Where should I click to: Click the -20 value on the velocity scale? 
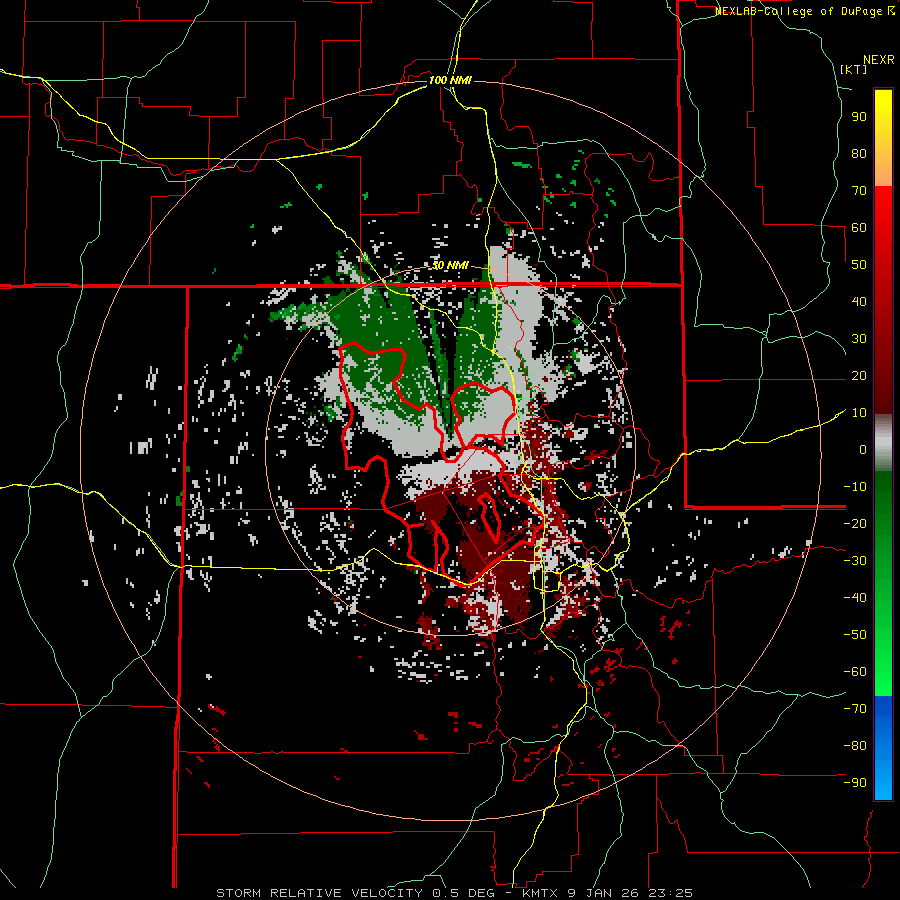(855, 523)
